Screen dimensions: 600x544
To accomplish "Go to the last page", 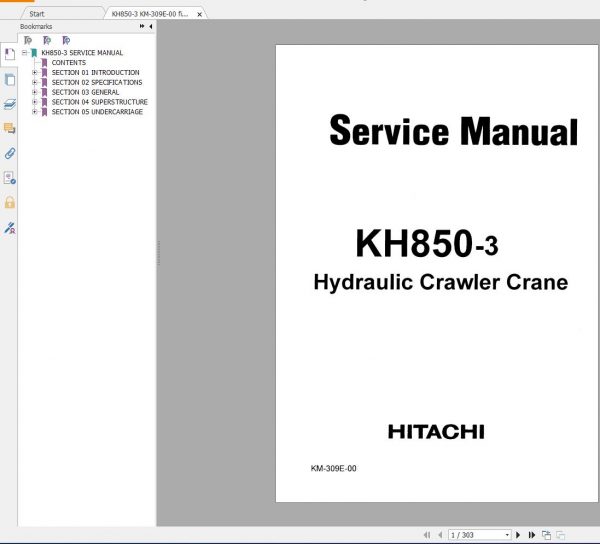I will 532,535.
